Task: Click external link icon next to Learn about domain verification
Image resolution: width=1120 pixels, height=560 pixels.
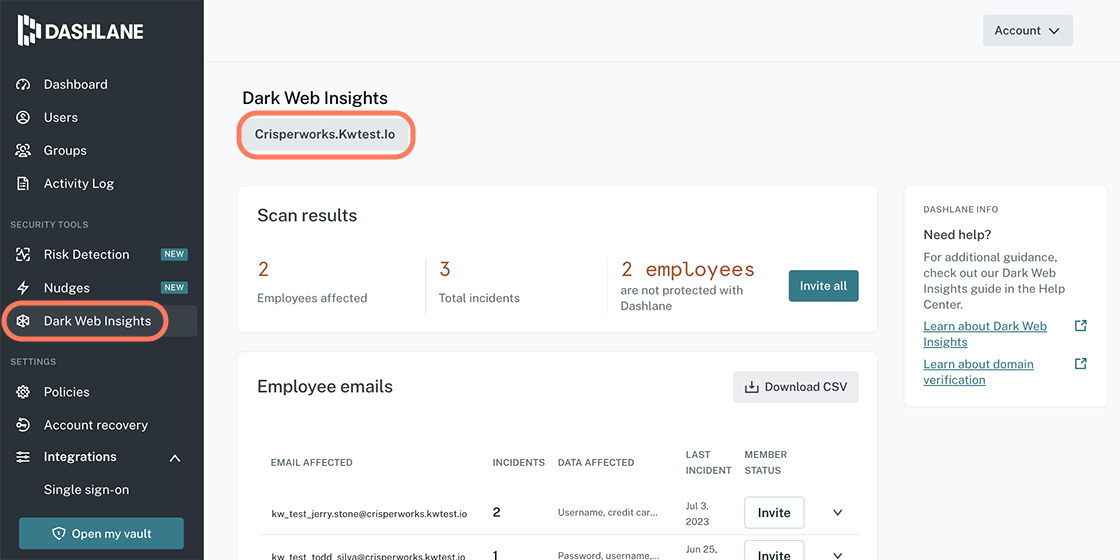Action: [x=1081, y=364]
